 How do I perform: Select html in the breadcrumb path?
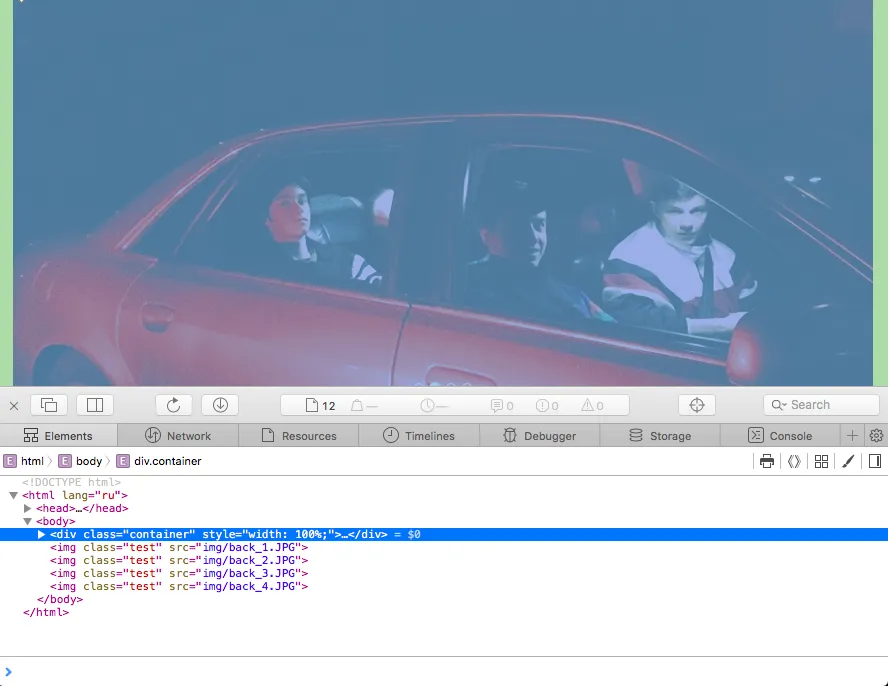point(24,461)
